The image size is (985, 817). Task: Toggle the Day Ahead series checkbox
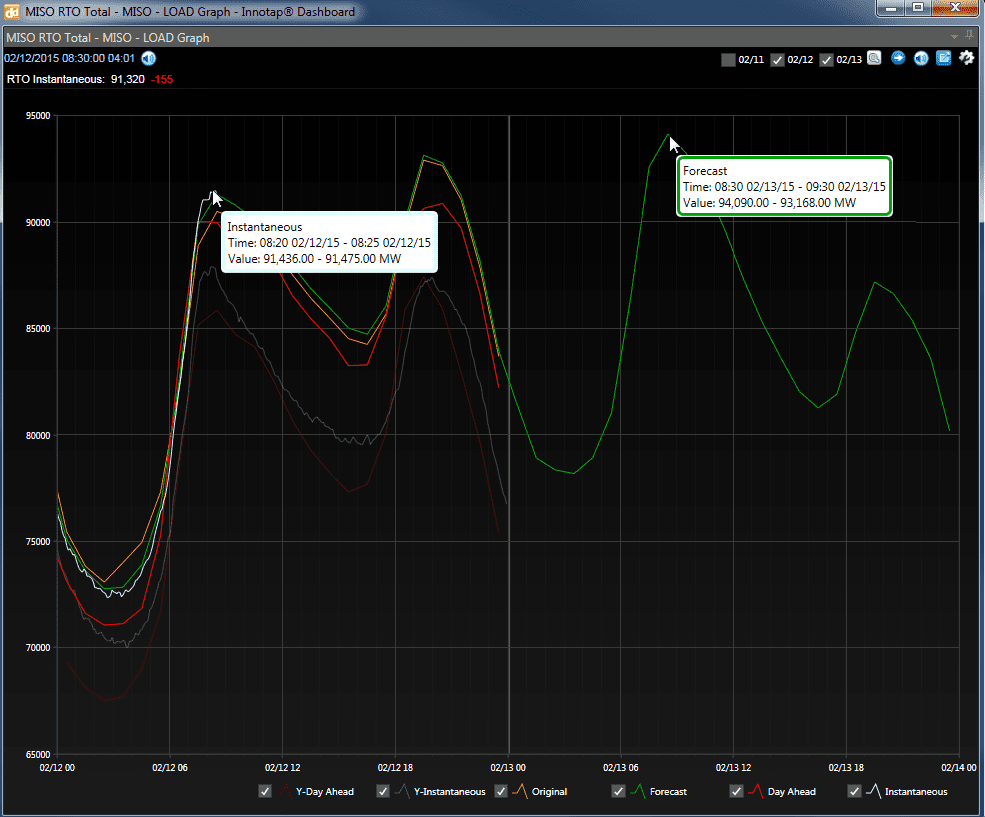point(736,791)
